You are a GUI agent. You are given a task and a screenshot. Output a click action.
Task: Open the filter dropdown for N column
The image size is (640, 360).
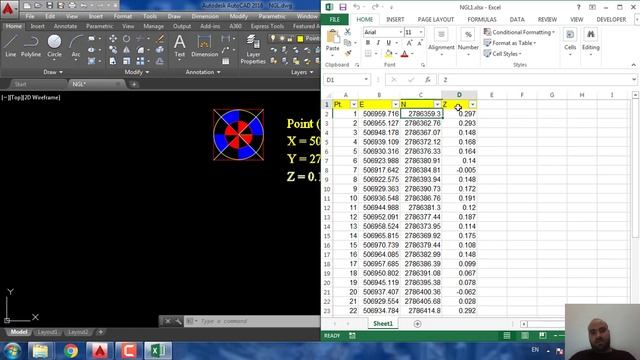pos(437,104)
